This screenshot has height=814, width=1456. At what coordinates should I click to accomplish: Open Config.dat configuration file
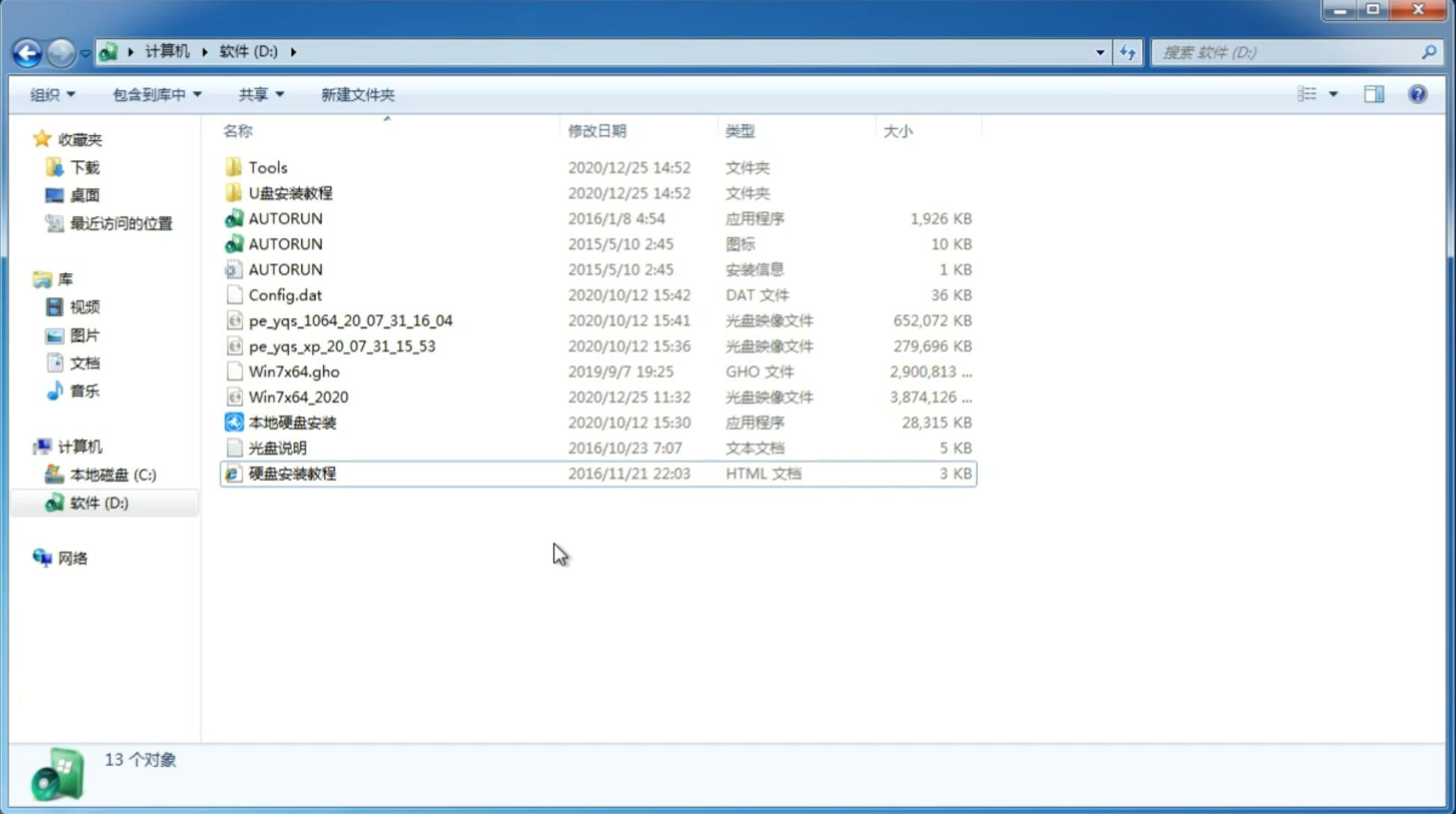284,294
